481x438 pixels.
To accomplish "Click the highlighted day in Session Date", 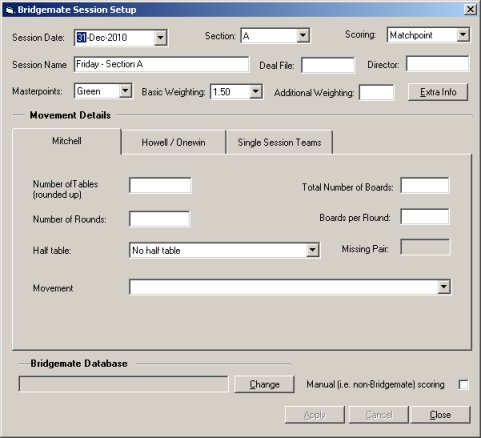I will click(81, 37).
